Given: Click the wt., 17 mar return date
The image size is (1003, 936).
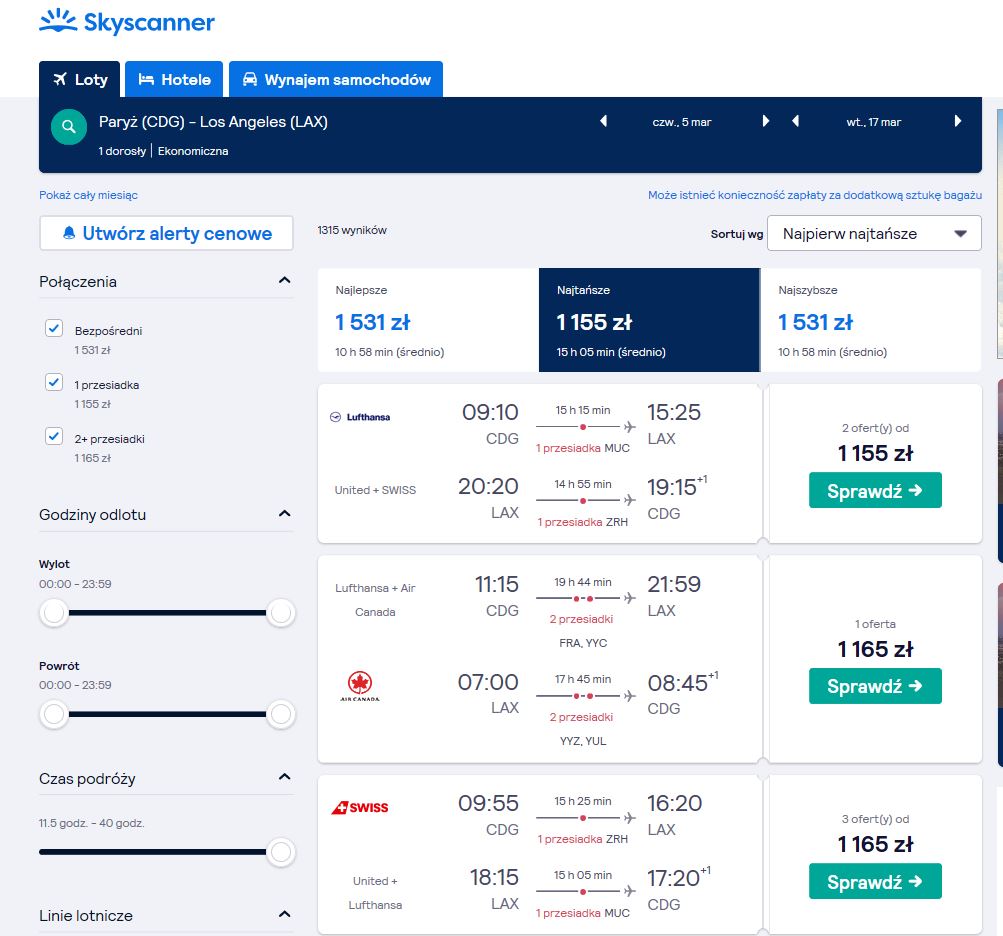Looking at the screenshot, I should [x=874, y=122].
